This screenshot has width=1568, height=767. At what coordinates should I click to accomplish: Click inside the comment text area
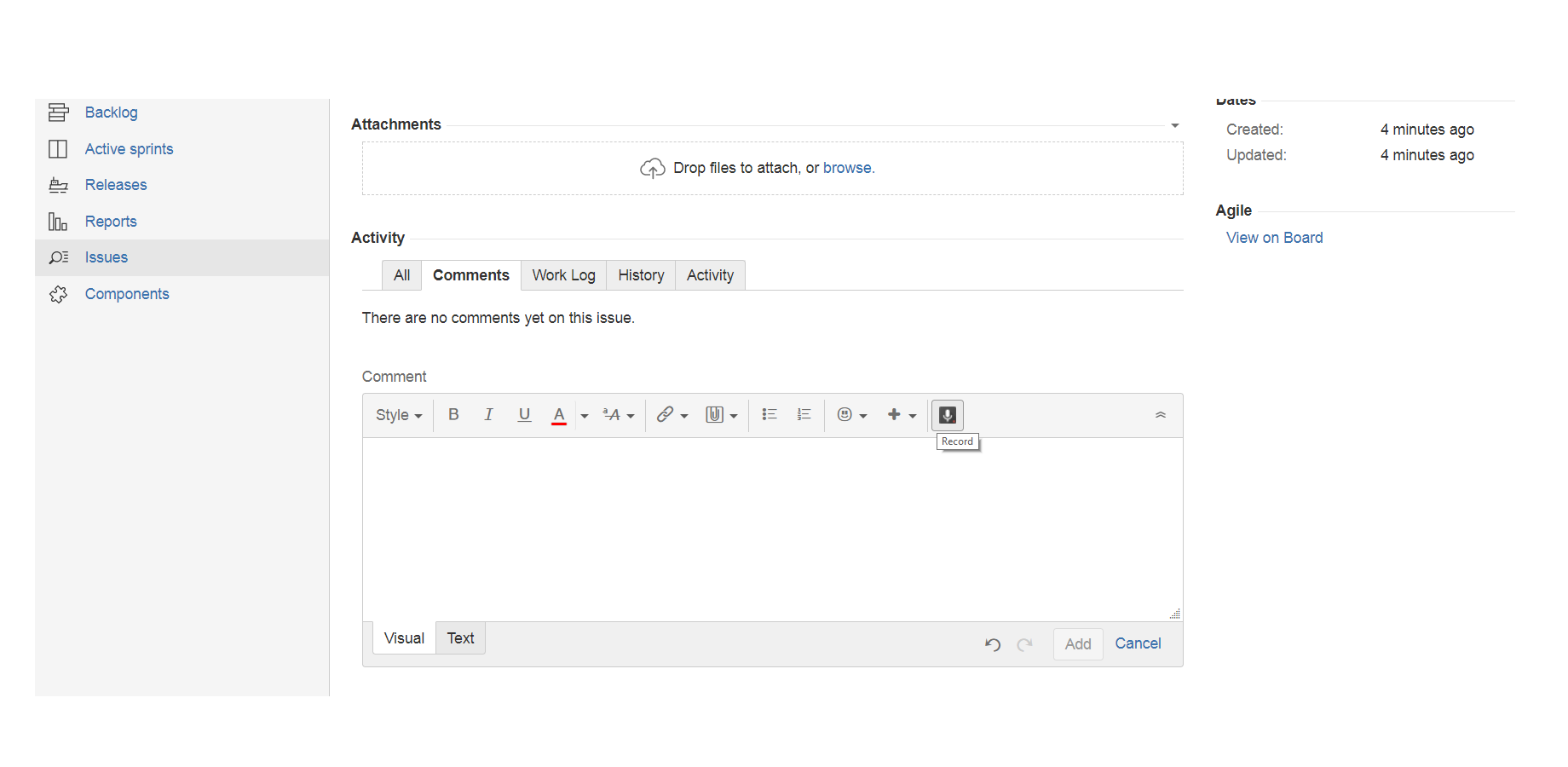(772, 528)
